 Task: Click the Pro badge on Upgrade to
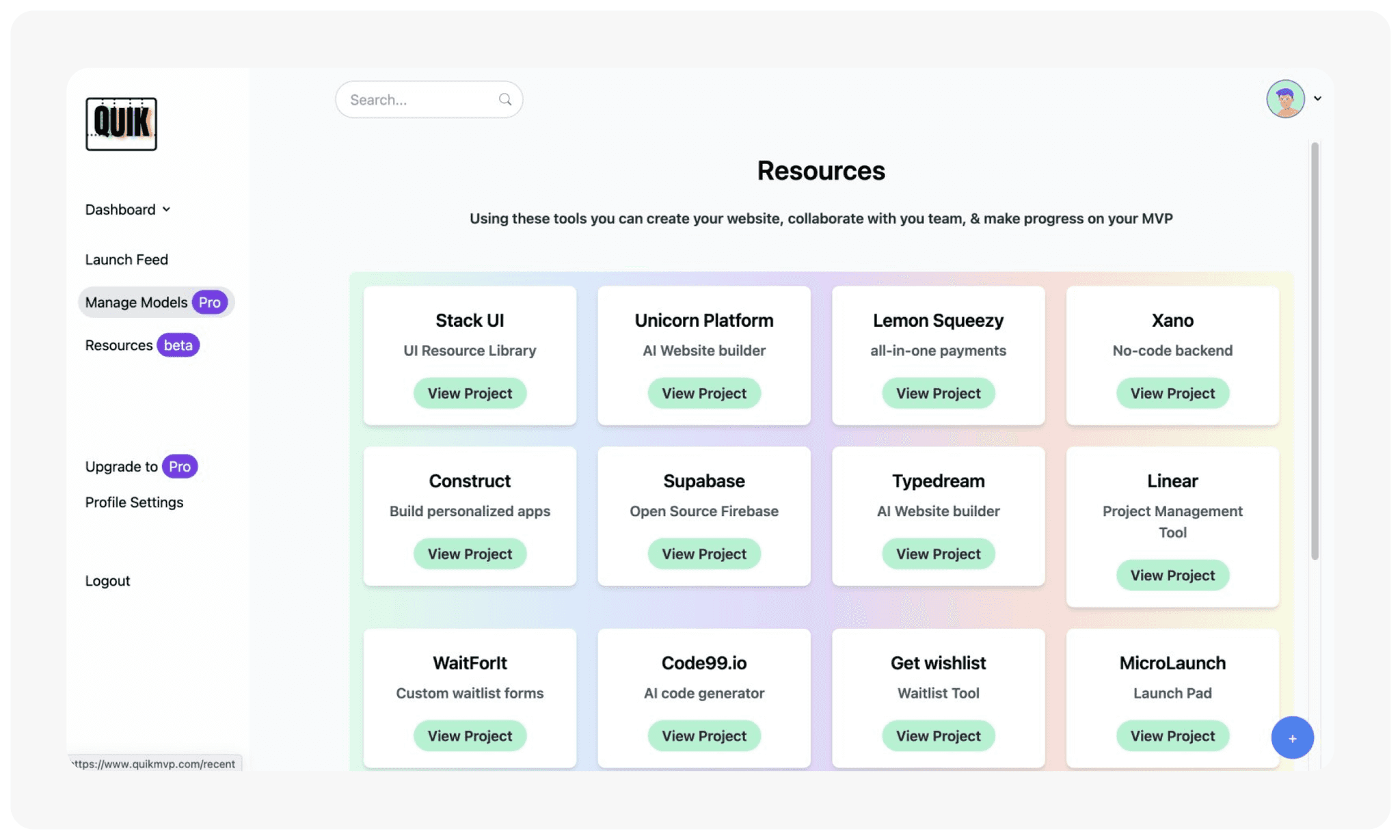pos(180,466)
